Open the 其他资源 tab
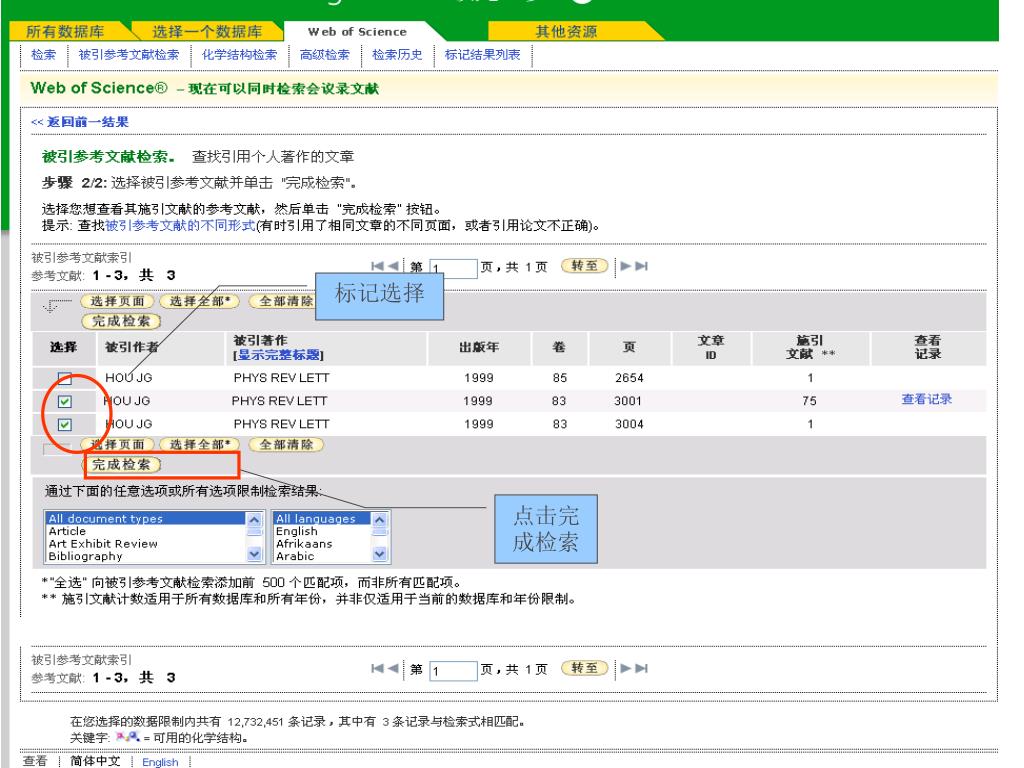Viewport: 1024px width, 768px height. click(566, 31)
